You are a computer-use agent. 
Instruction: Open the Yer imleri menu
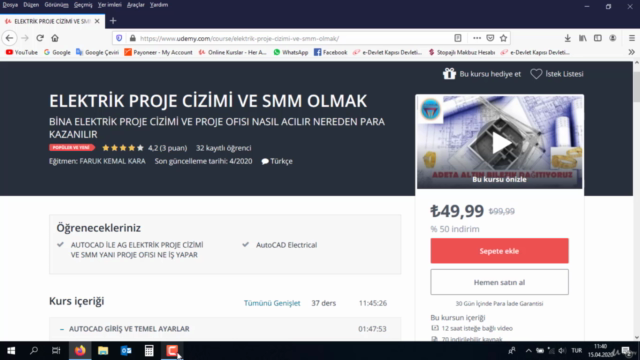tap(109, 5)
